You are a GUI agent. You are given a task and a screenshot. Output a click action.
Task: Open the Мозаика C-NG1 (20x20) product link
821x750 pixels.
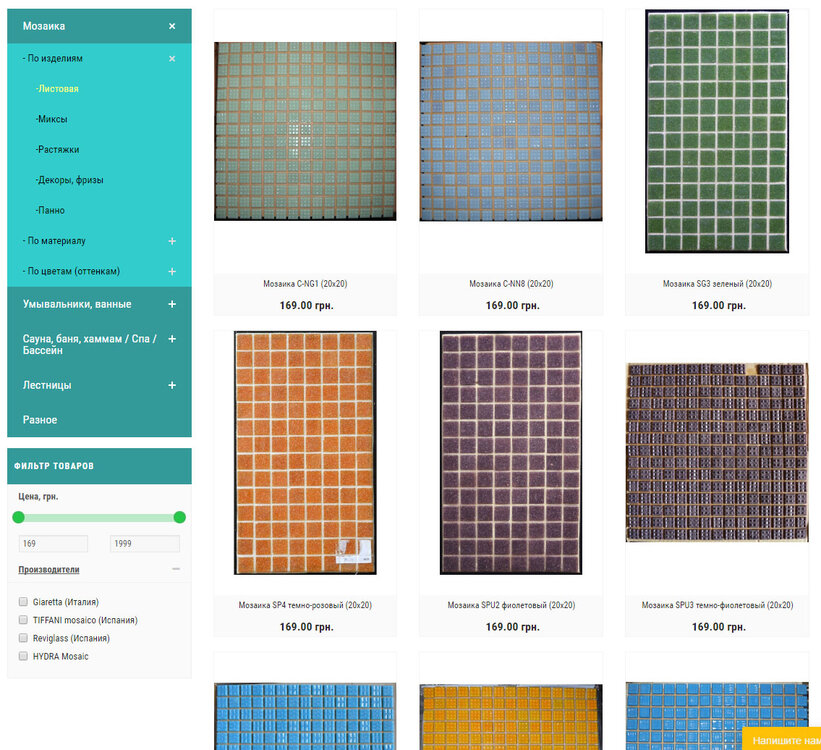pos(305,284)
